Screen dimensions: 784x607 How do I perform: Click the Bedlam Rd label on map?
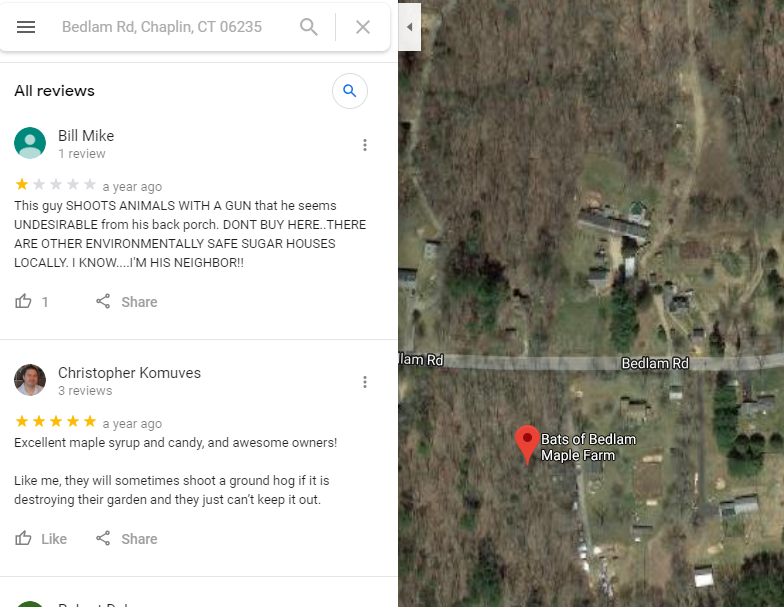[655, 363]
